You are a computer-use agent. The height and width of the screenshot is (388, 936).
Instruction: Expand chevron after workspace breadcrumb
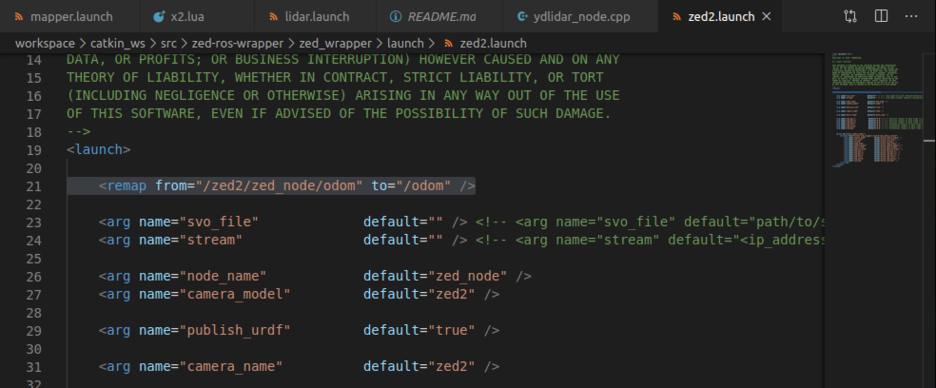pyautogui.click(x=82, y=44)
